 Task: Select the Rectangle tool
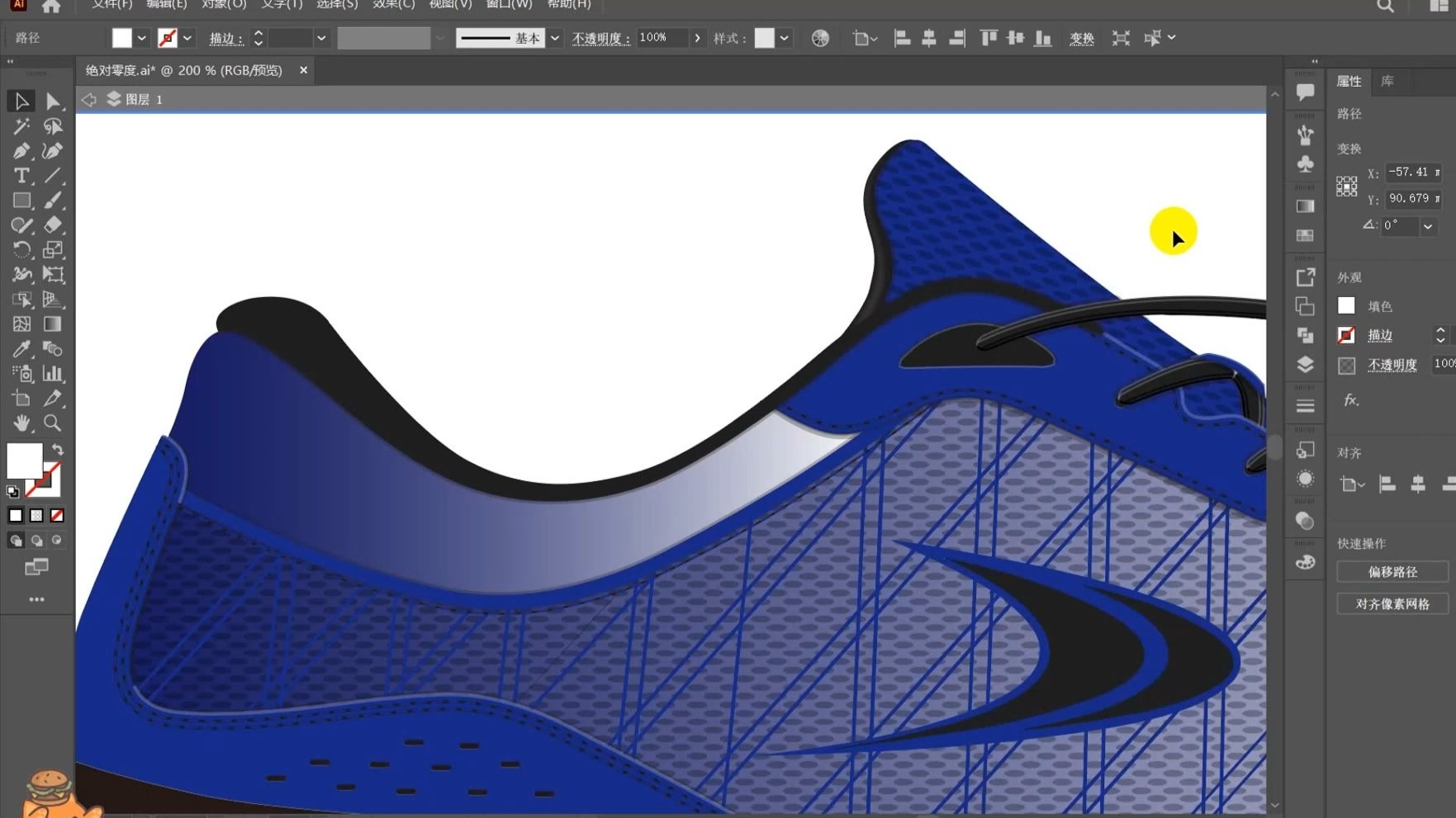21,200
